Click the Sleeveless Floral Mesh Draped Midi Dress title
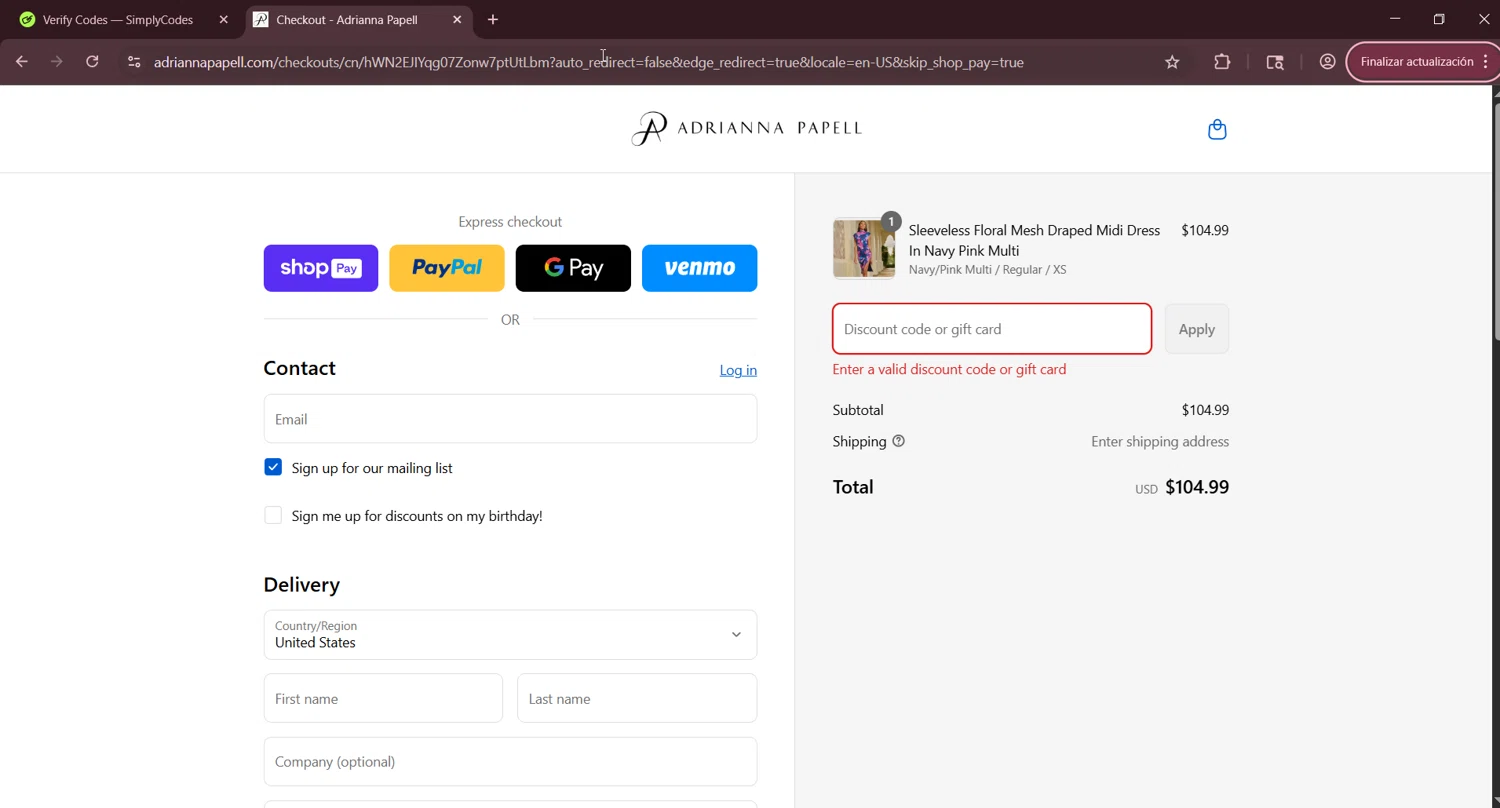The image size is (1500, 808). coord(1034,240)
